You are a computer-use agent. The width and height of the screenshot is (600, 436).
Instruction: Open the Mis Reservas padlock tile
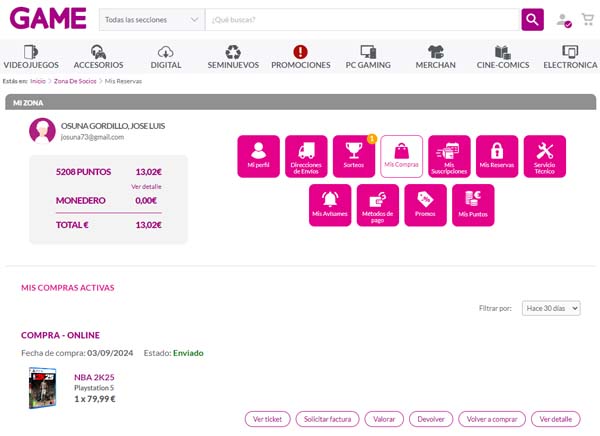pyautogui.click(x=497, y=156)
